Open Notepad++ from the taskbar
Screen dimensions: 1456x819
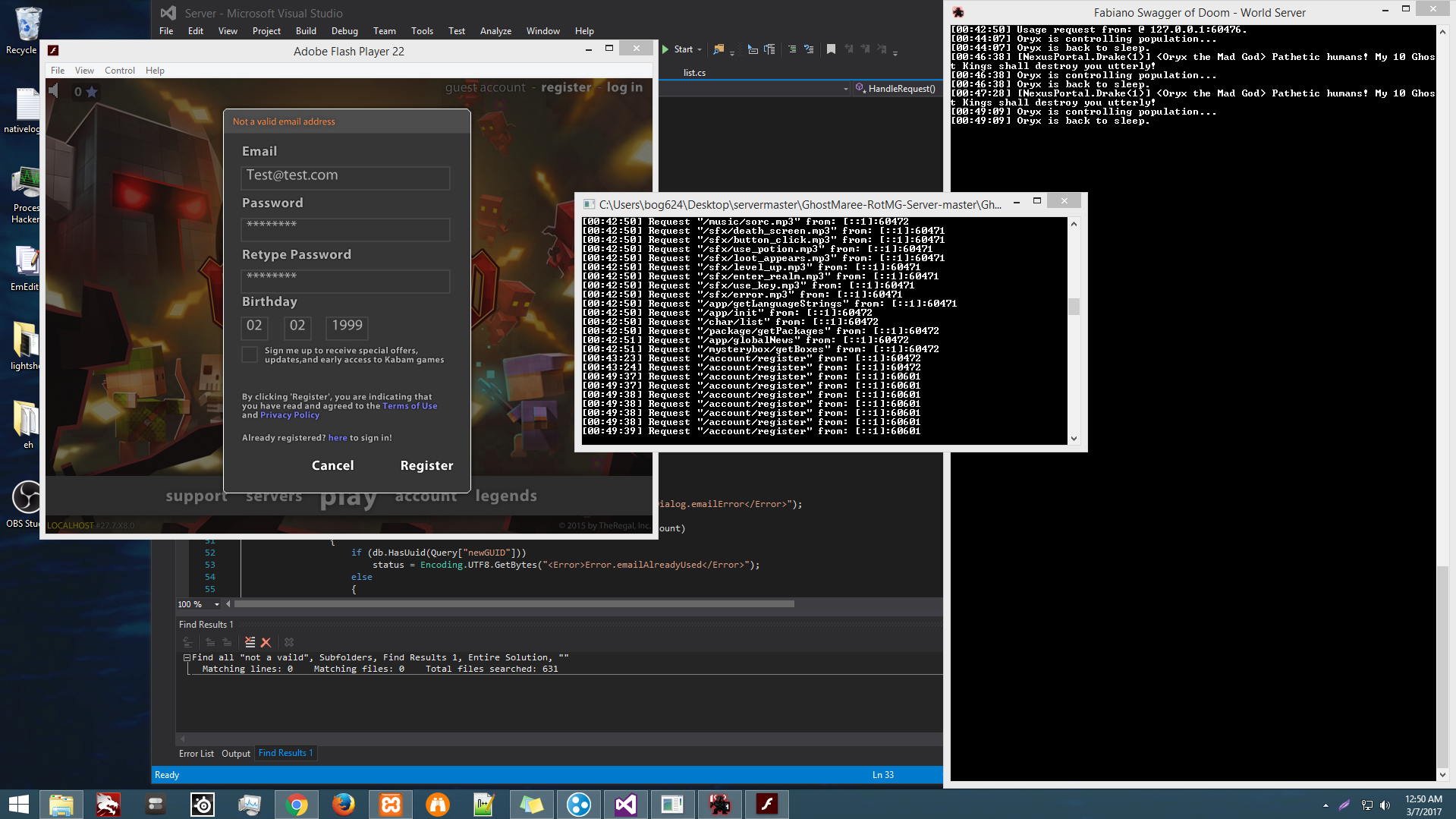tap(485, 804)
